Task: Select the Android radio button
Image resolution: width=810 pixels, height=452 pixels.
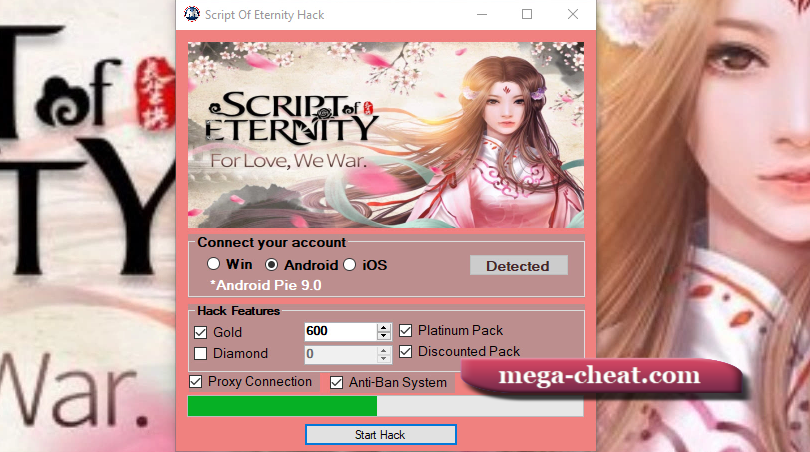Action: coord(271,265)
